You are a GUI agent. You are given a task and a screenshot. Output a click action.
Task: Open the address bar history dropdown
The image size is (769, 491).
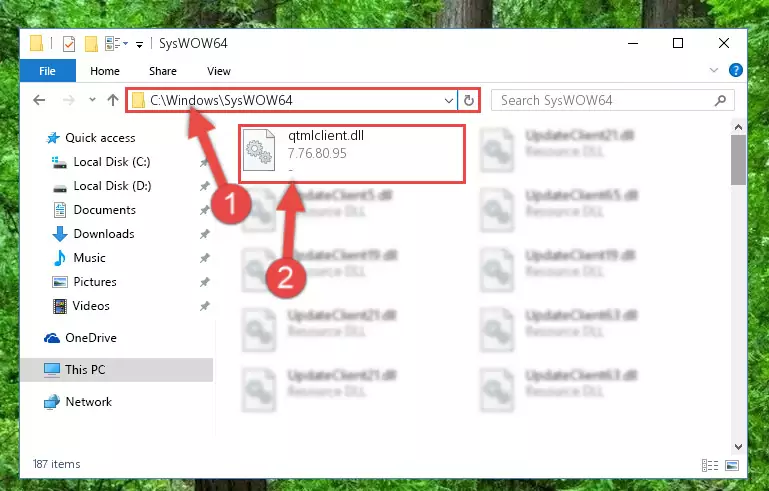coord(449,101)
